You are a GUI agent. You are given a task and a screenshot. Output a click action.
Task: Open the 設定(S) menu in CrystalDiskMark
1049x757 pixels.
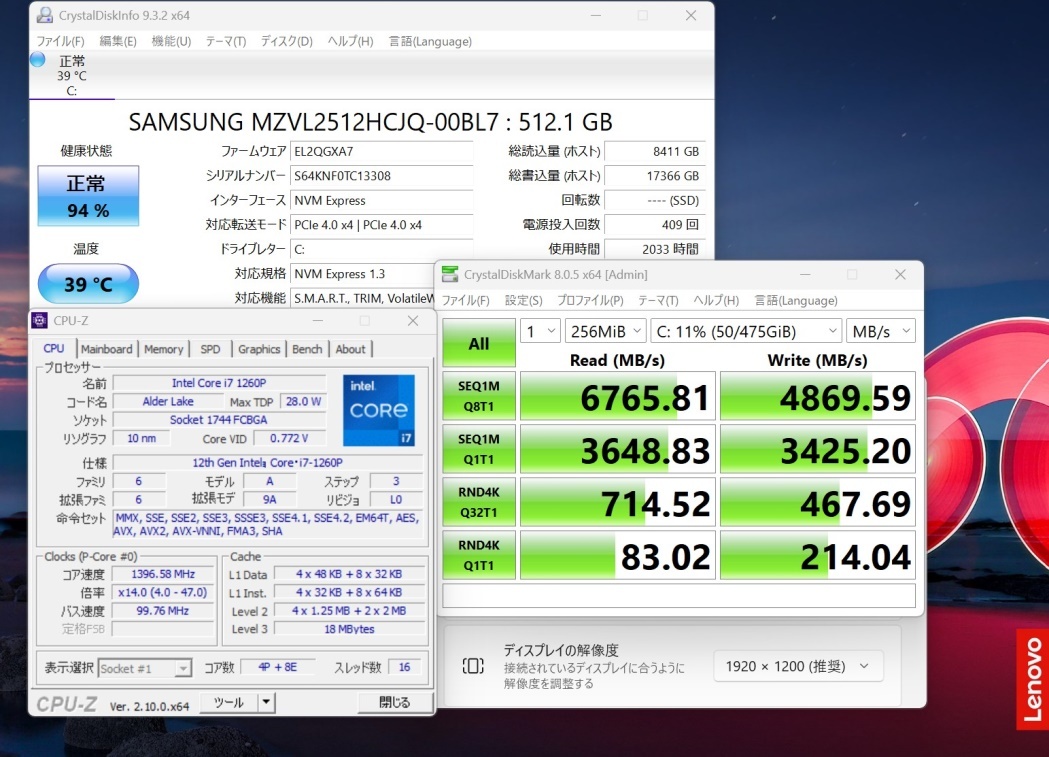(x=523, y=300)
